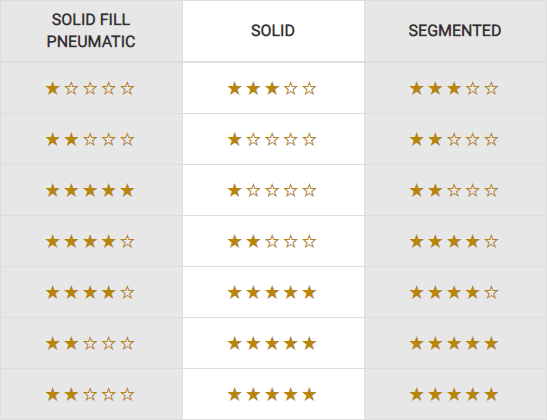Click the SEGMENTED column header
This screenshot has width=547, height=420.
(x=455, y=31)
